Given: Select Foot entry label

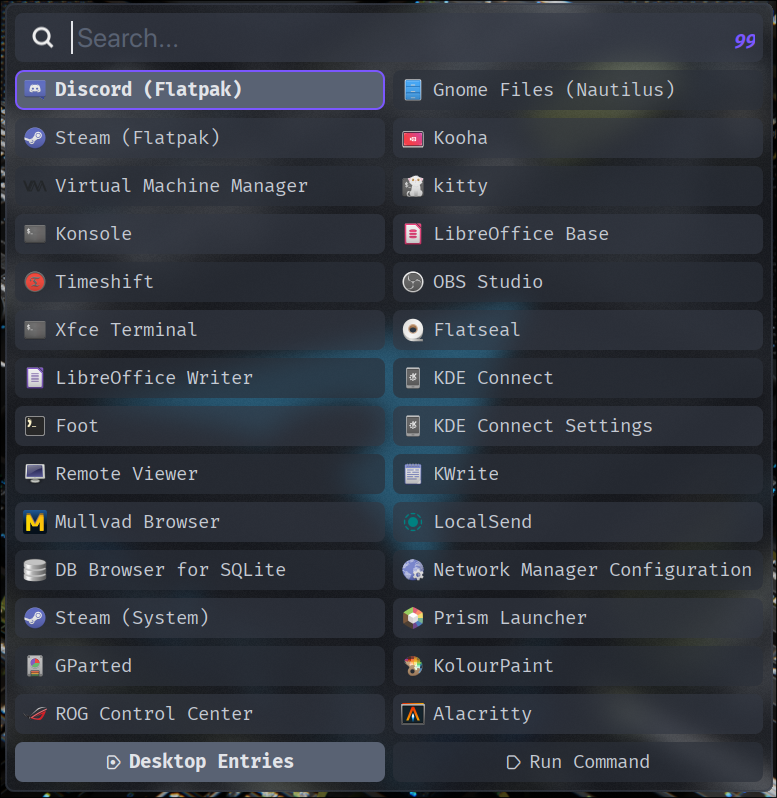Looking at the screenshot, I should pos(77,426).
